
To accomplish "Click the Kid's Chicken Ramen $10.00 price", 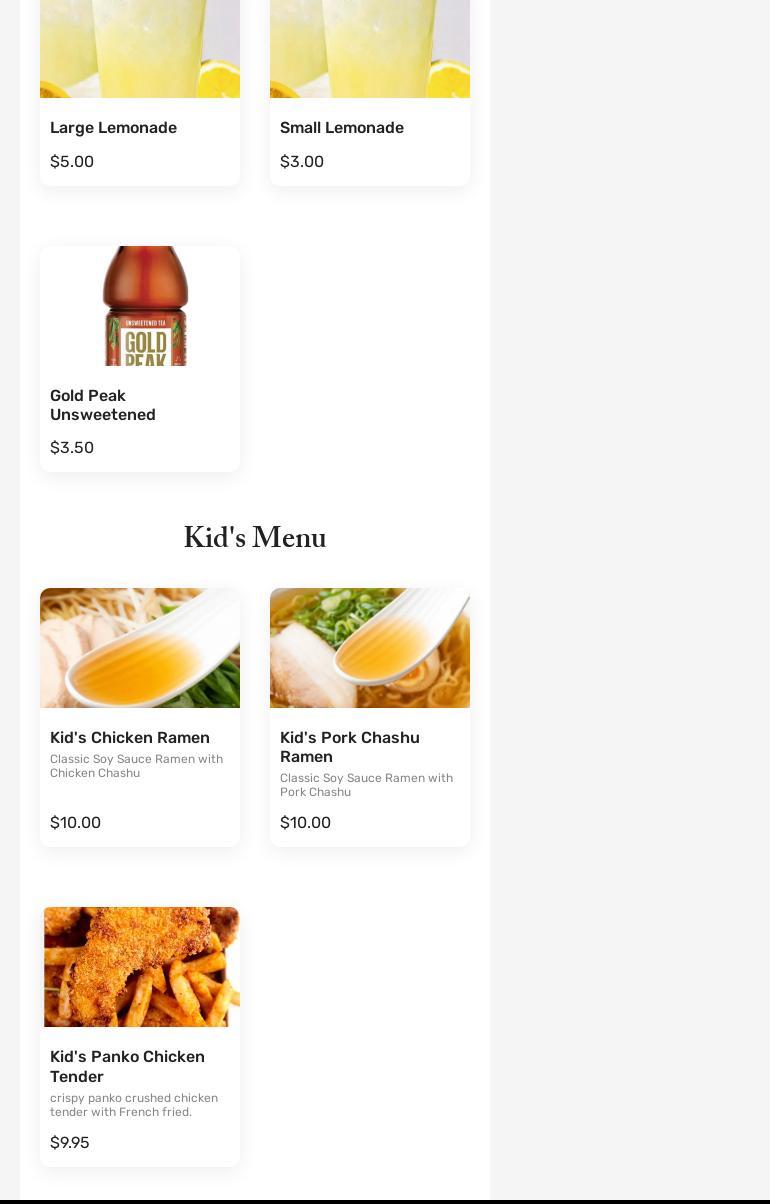I will [75, 823].
